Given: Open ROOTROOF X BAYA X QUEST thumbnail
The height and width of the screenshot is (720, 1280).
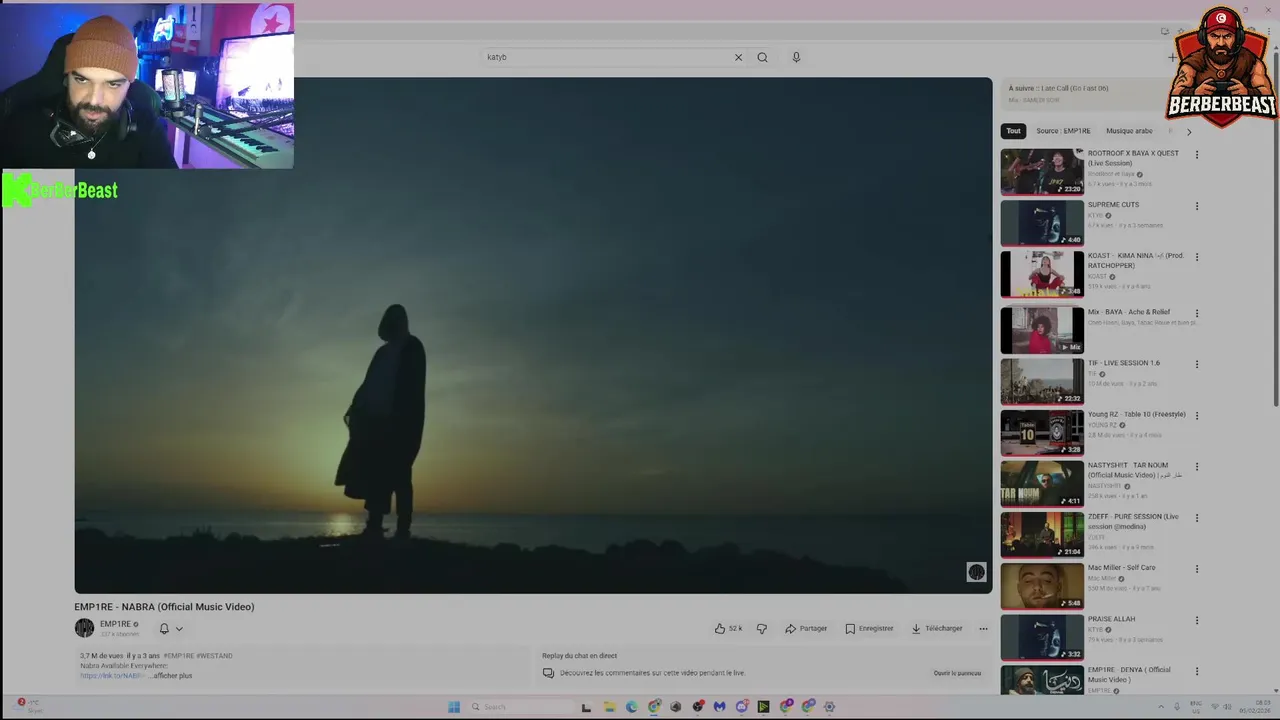Looking at the screenshot, I should (x=1042, y=171).
